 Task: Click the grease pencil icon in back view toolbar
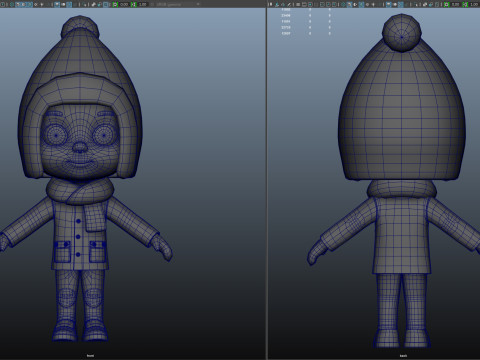pos(289,5)
